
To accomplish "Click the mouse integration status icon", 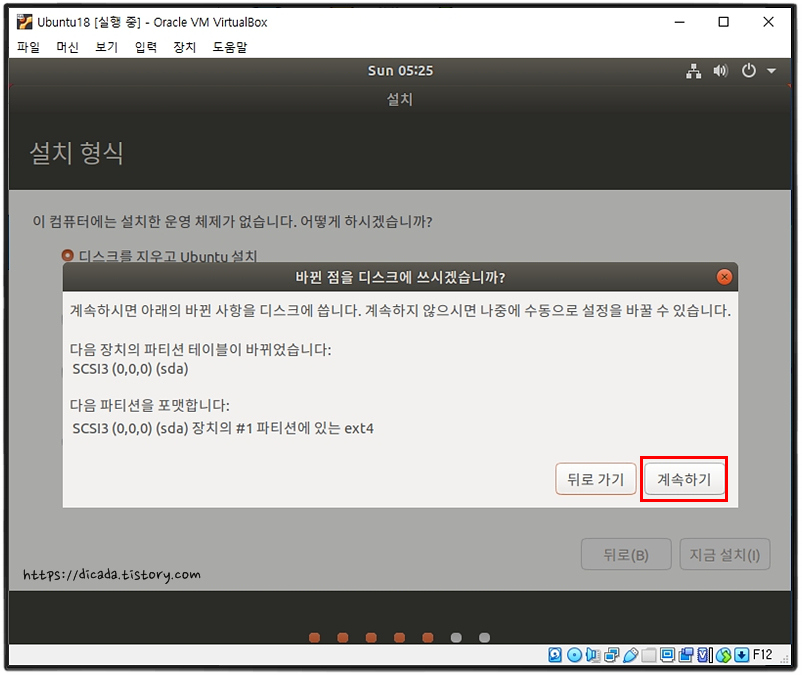I will tap(723, 655).
